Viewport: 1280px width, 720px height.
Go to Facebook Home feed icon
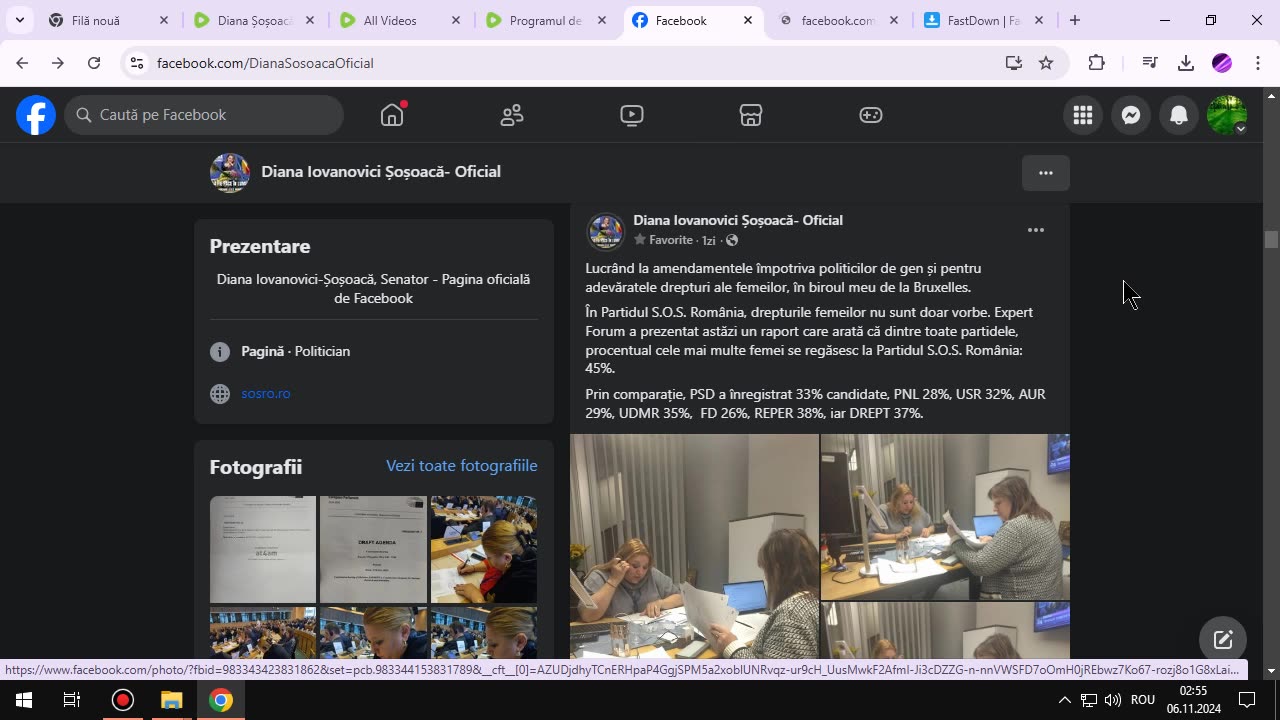(x=392, y=115)
